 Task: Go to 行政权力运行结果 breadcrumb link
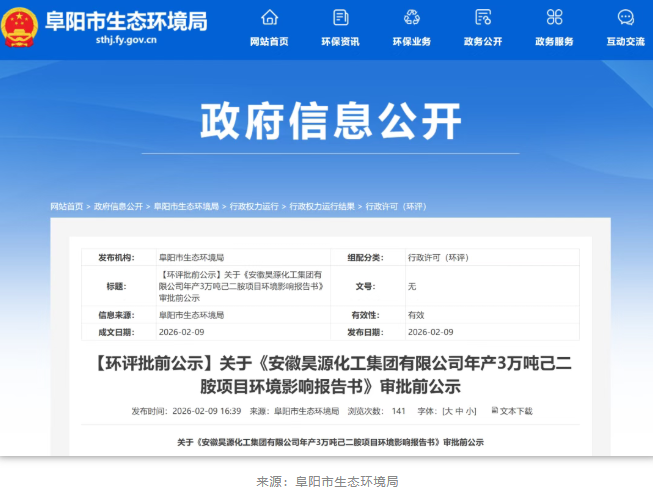pyautogui.click(x=322, y=207)
